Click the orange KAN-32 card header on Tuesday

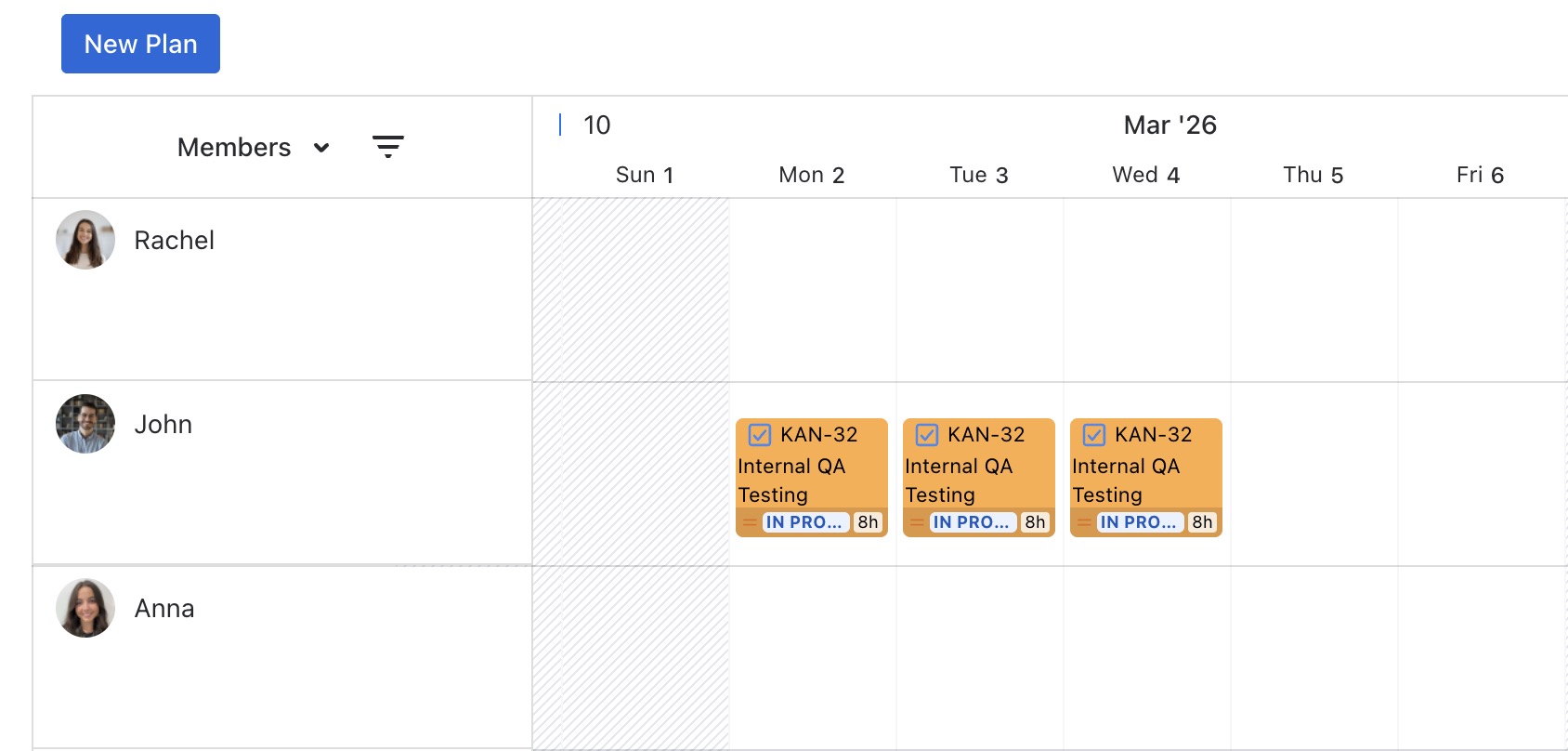click(987, 435)
